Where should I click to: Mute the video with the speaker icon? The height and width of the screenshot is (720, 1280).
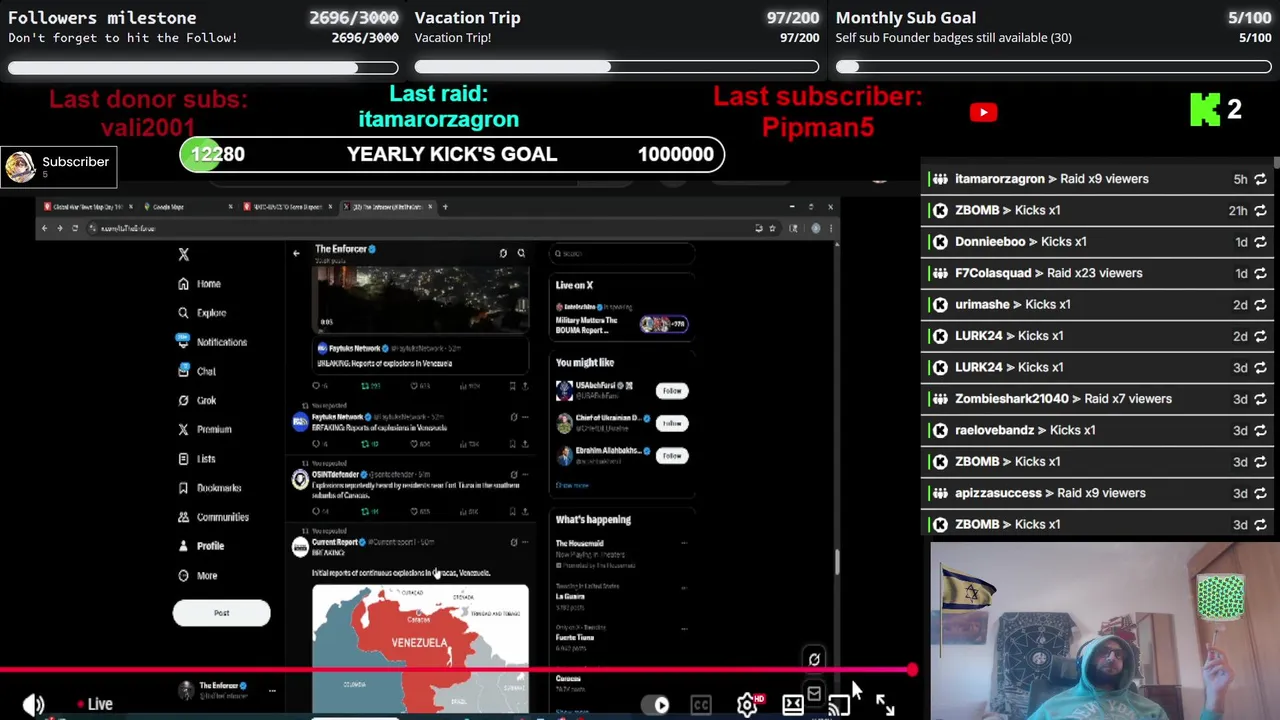click(33, 704)
